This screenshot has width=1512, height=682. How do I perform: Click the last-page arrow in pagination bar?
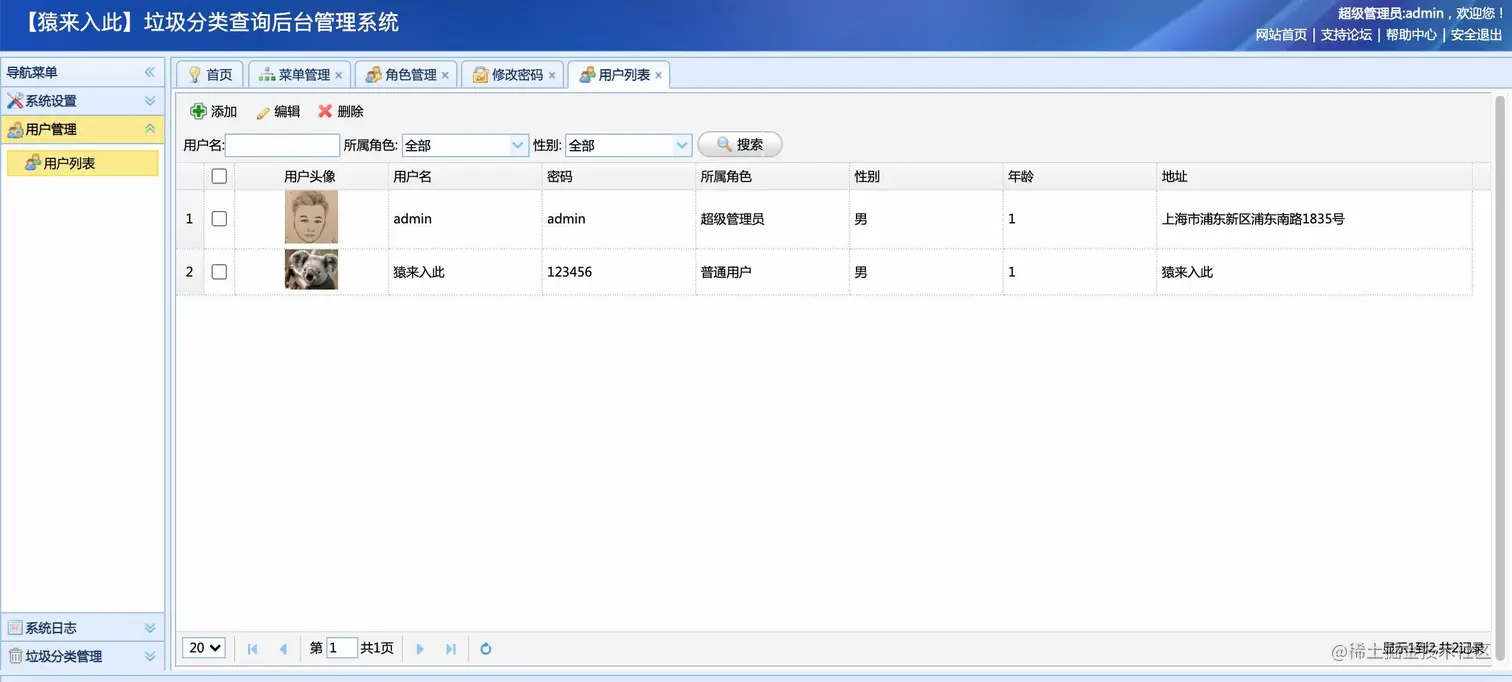pos(452,648)
